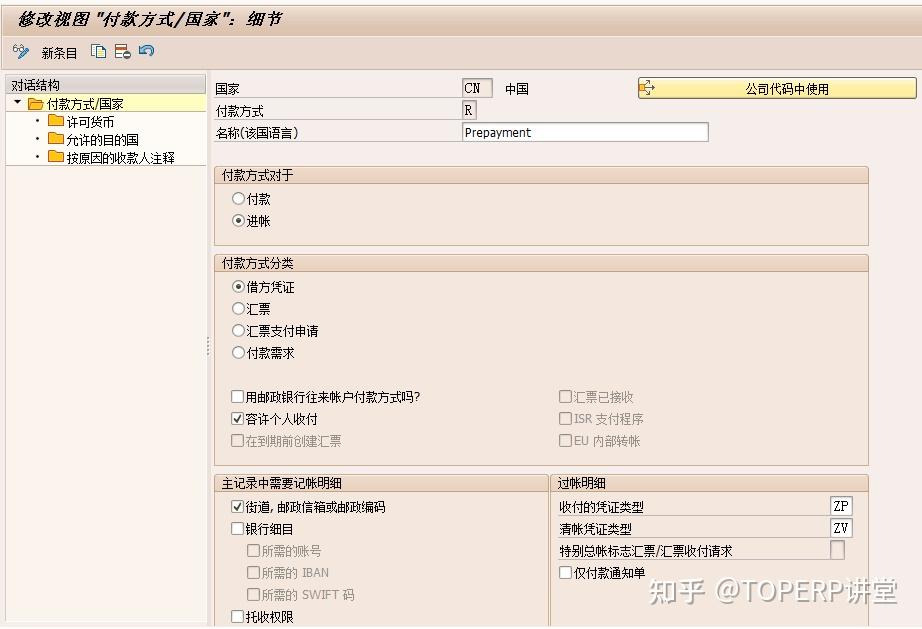The image size is (922, 629).
Task: Enable the 银行细目 checkbox
Action: 238,528
